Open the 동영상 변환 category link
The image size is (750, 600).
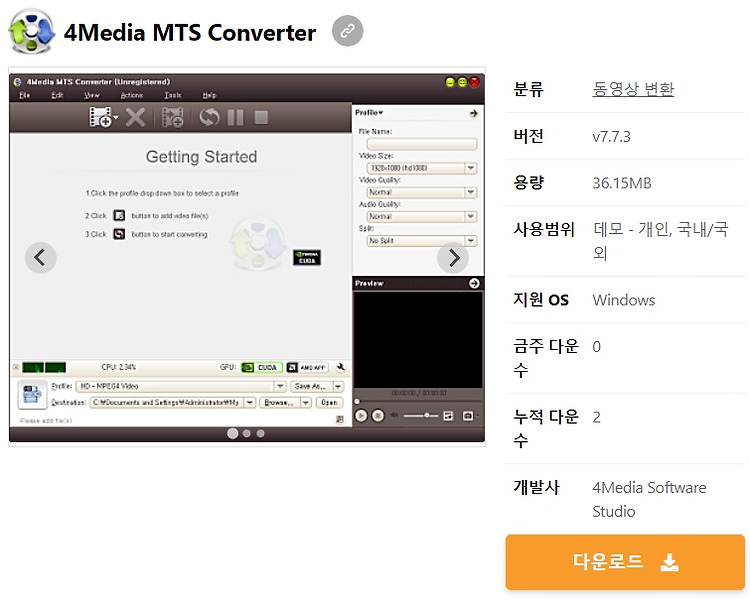click(633, 89)
